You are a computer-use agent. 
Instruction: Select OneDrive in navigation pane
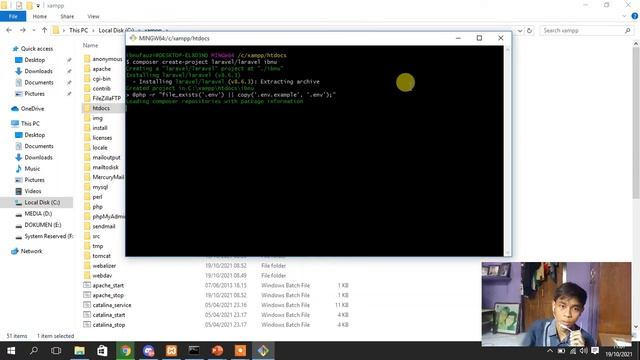pyautogui.click(x=32, y=109)
